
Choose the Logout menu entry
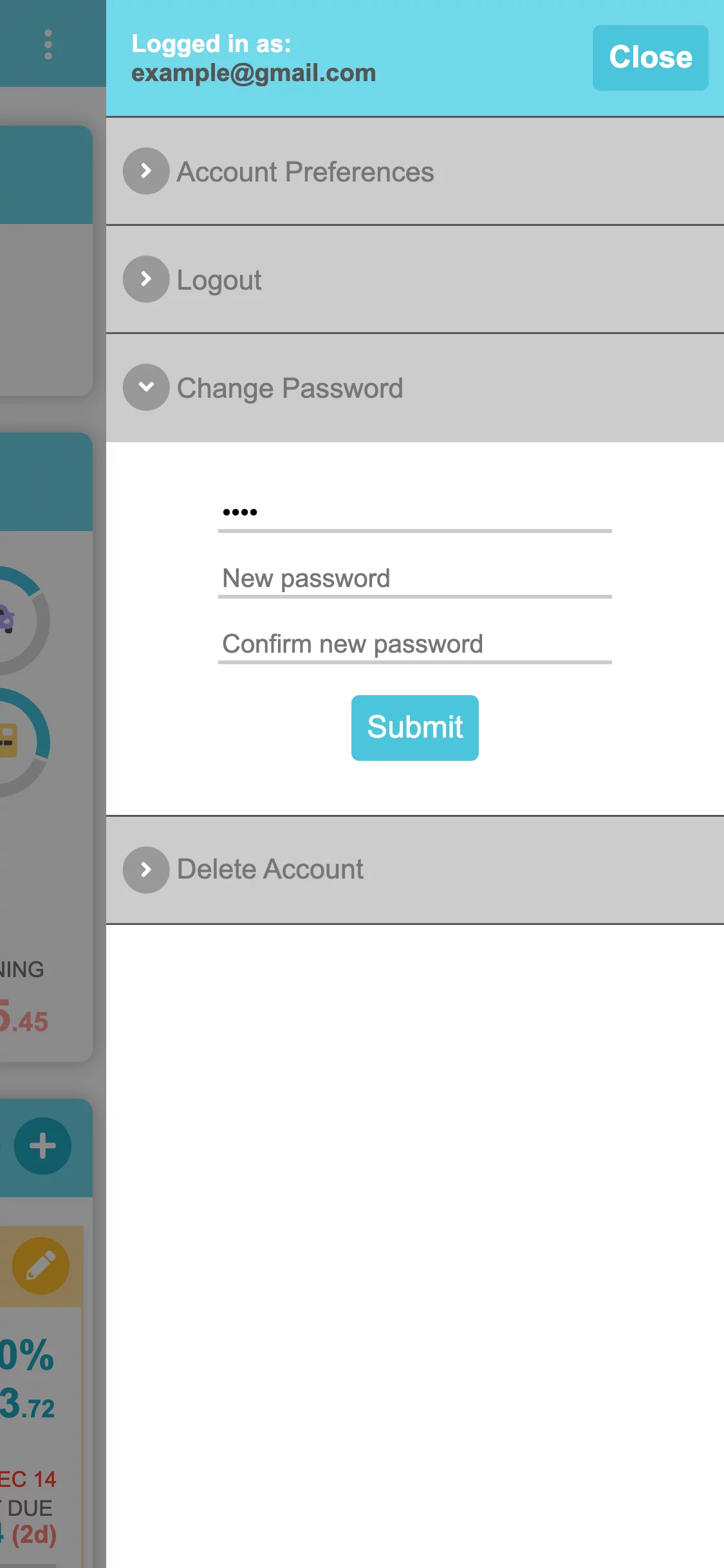[415, 279]
